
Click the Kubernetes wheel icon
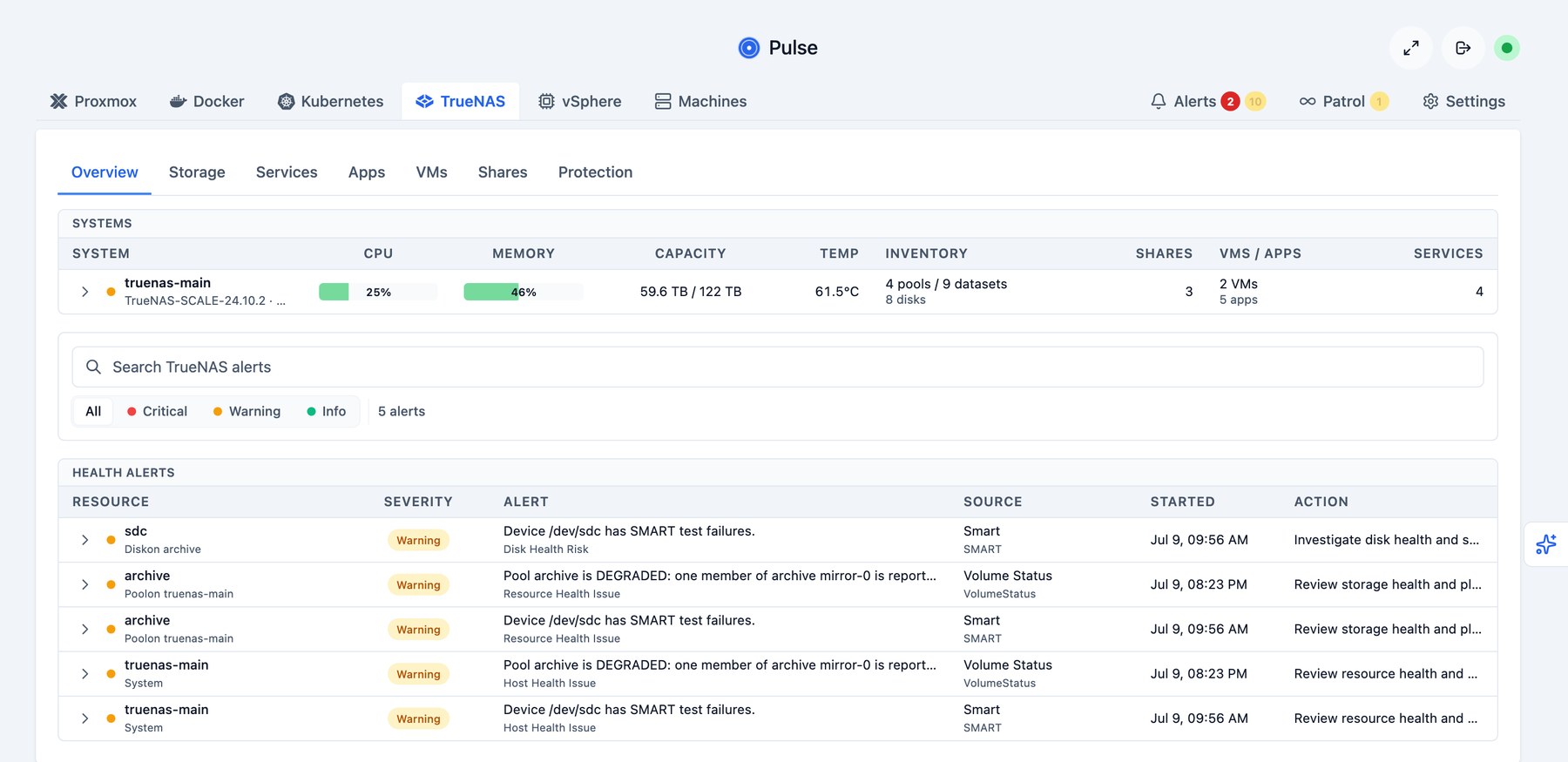click(286, 101)
